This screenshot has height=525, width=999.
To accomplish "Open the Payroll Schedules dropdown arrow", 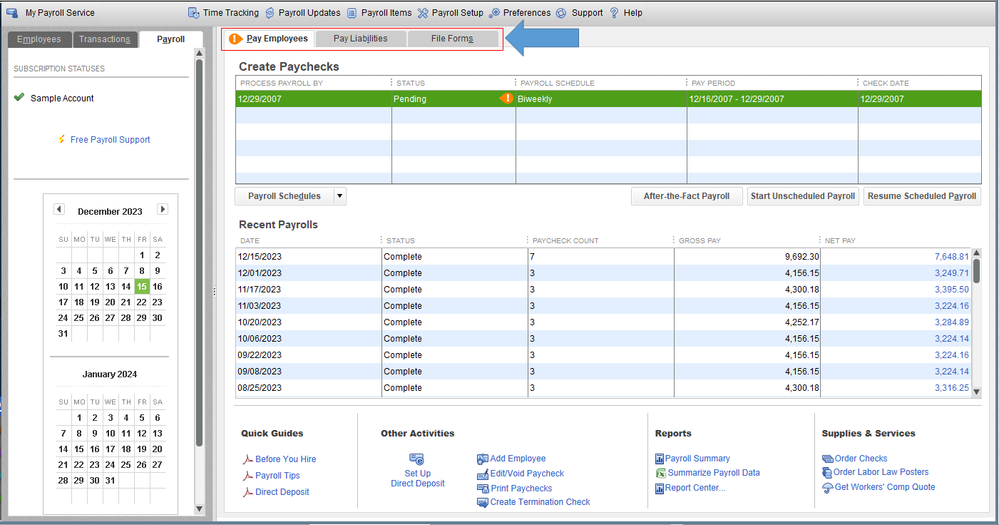I will point(340,196).
